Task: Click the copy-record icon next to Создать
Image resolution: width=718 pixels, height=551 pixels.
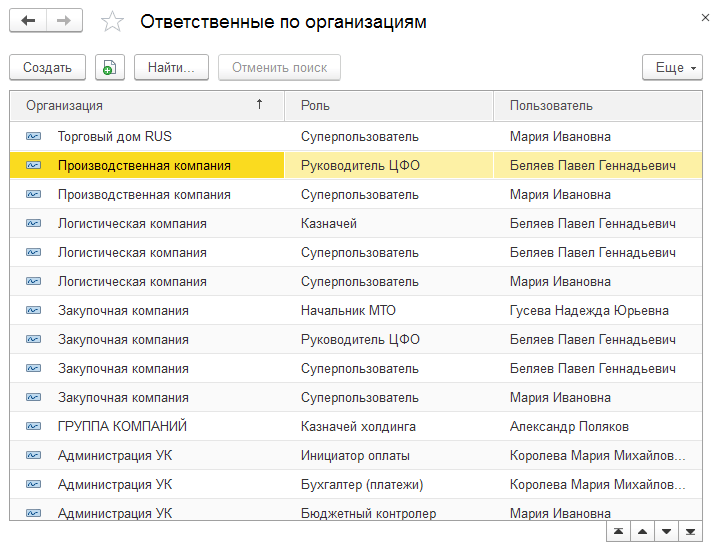Action: point(109,67)
